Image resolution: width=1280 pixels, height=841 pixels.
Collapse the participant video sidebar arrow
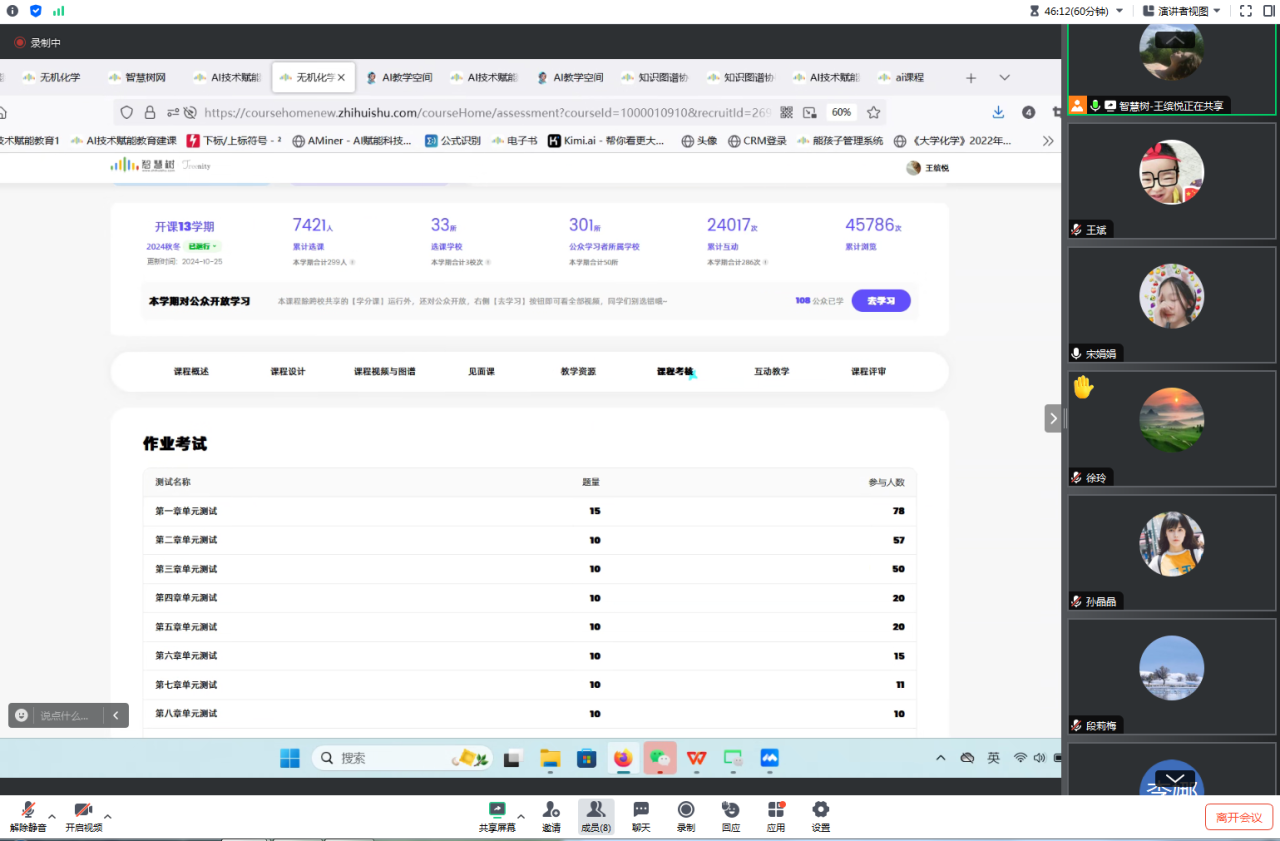(1053, 418)
